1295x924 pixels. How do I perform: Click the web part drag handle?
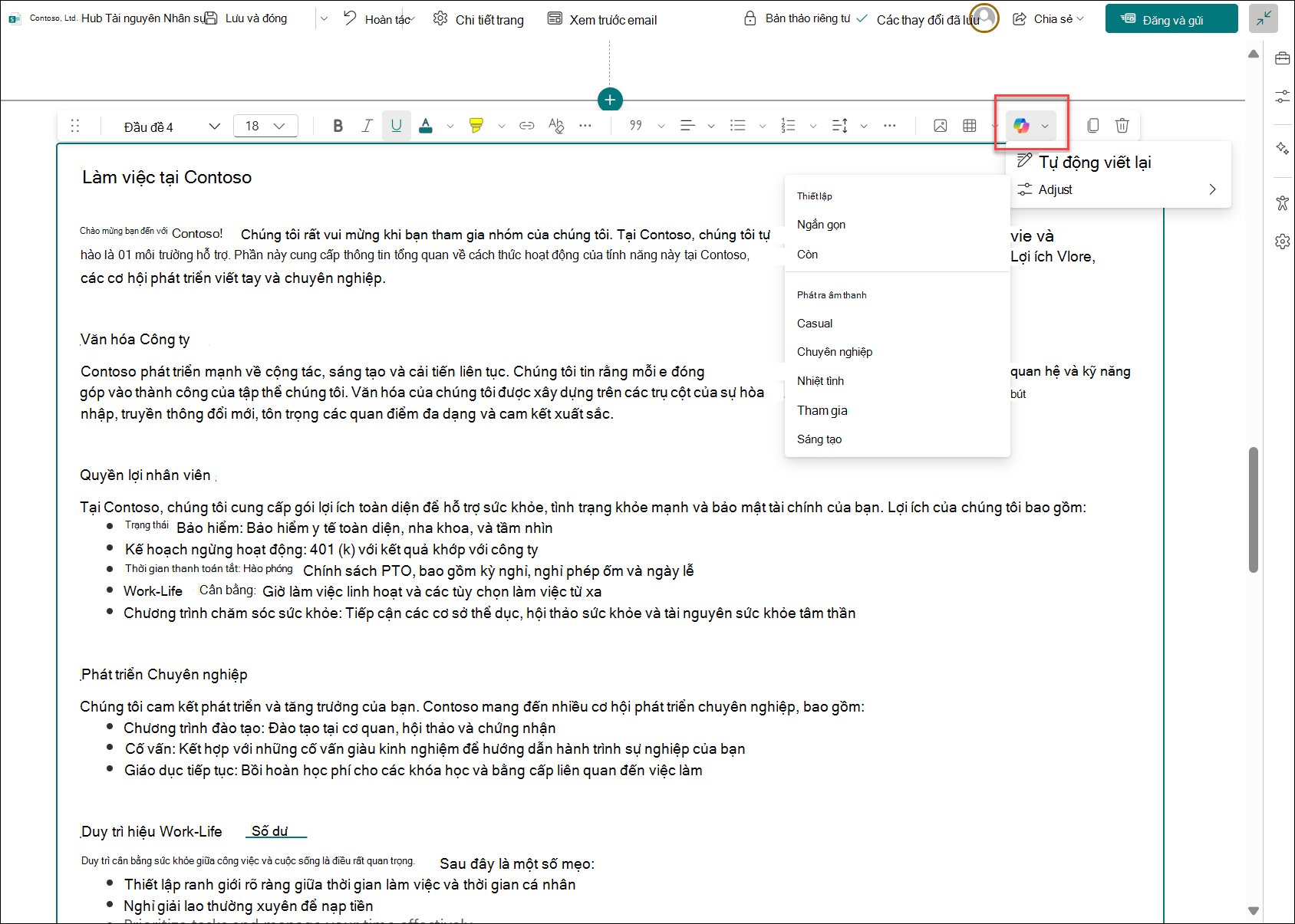pyautogui.click(x=75, y=126)
